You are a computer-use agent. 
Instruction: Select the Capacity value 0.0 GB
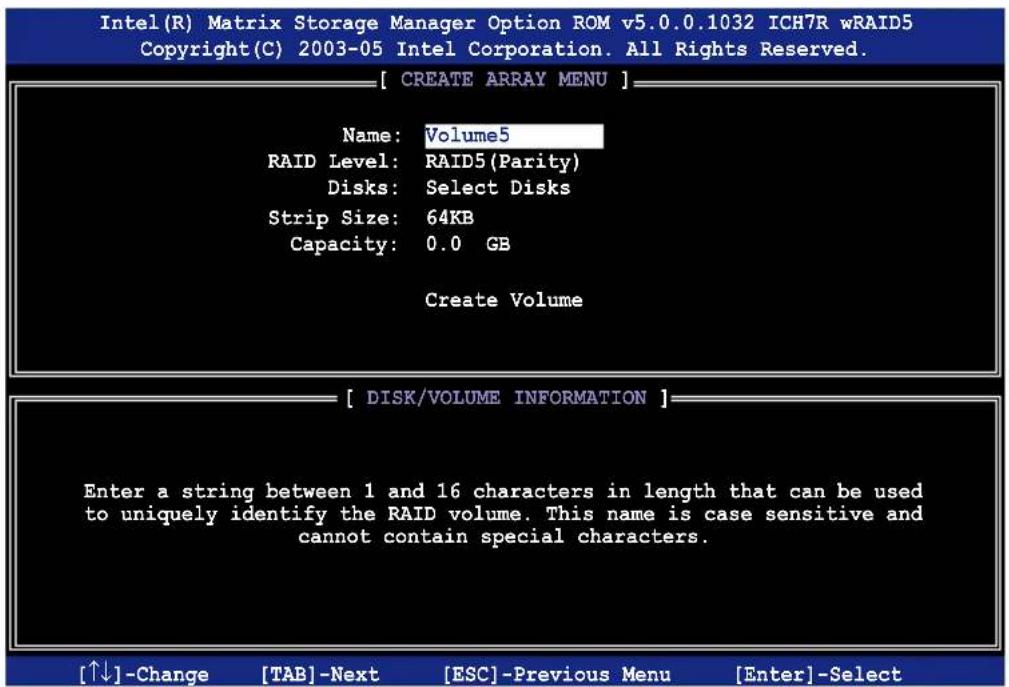click(x=468, y=244)
